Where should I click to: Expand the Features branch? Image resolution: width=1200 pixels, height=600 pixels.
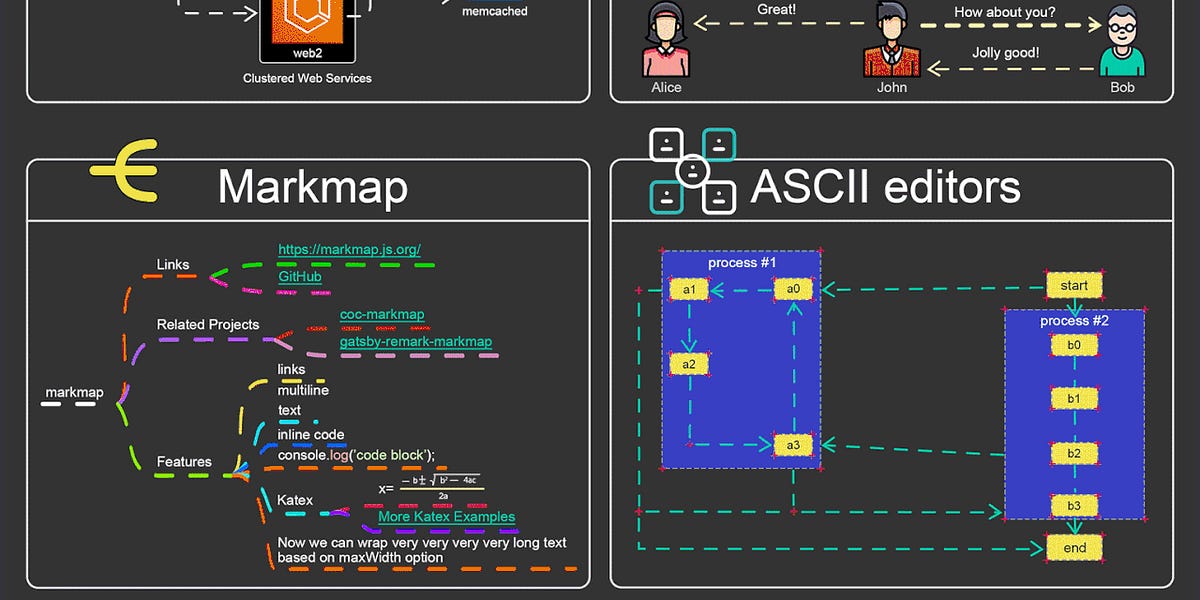click(x=186, y=462)
